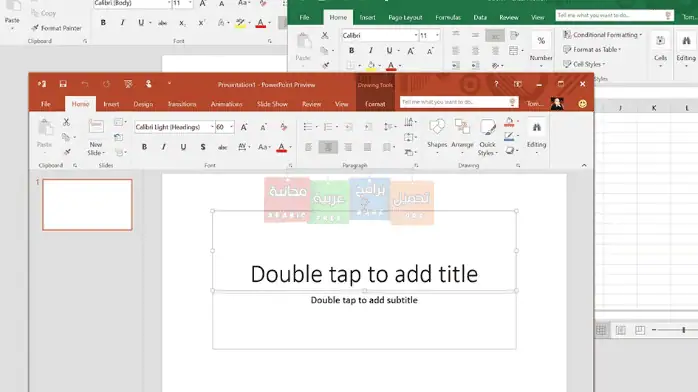Toggle Bold in PowerPoint font group
The image size is (698, 392).
coord(144,147)
